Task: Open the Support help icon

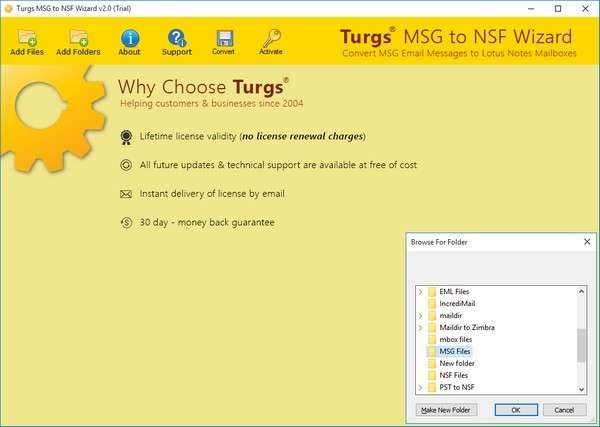Action: 177,38
